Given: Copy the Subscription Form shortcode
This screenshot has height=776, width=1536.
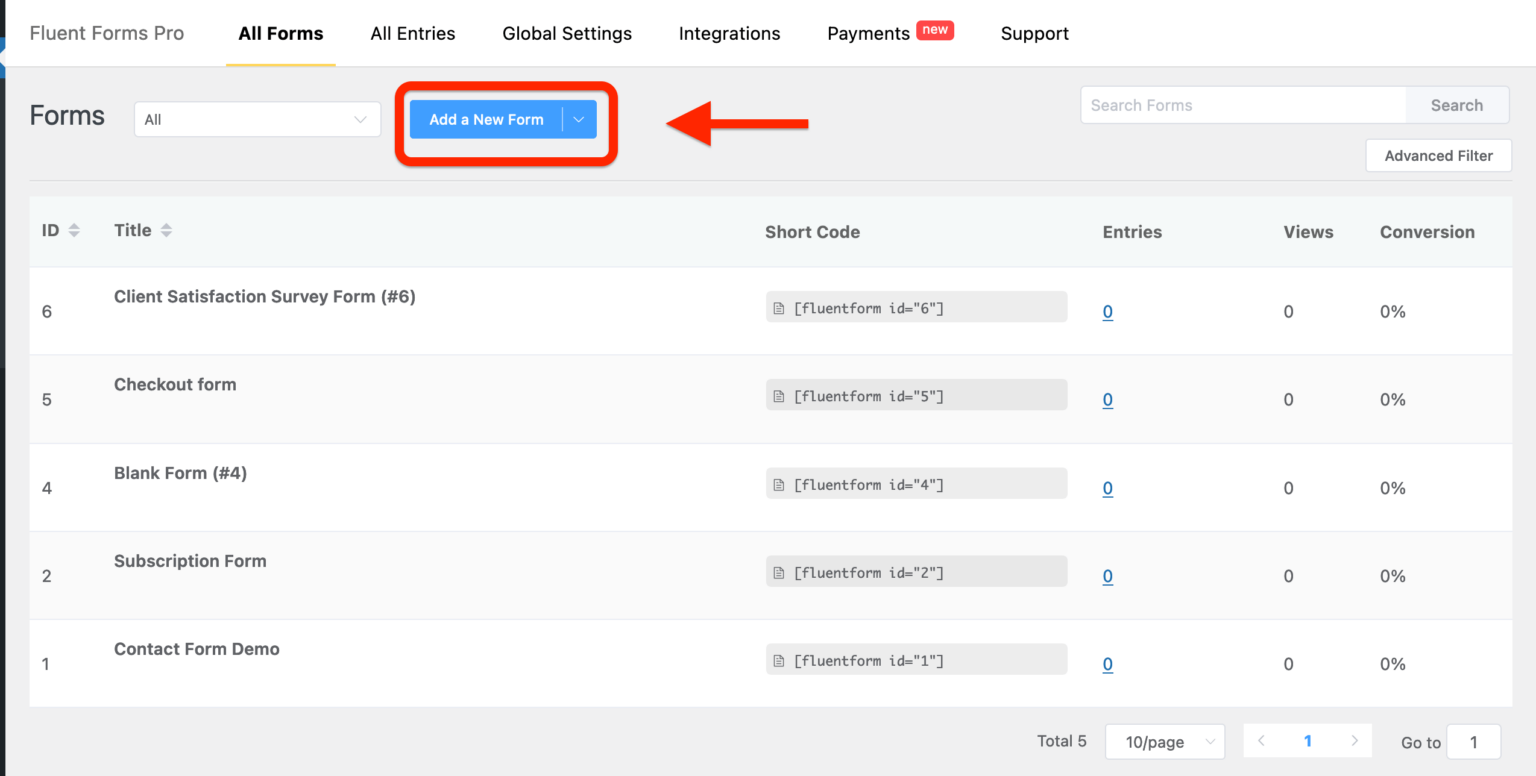Looking at the screenshot, I should pyautogui.click(x=916, y=571).
